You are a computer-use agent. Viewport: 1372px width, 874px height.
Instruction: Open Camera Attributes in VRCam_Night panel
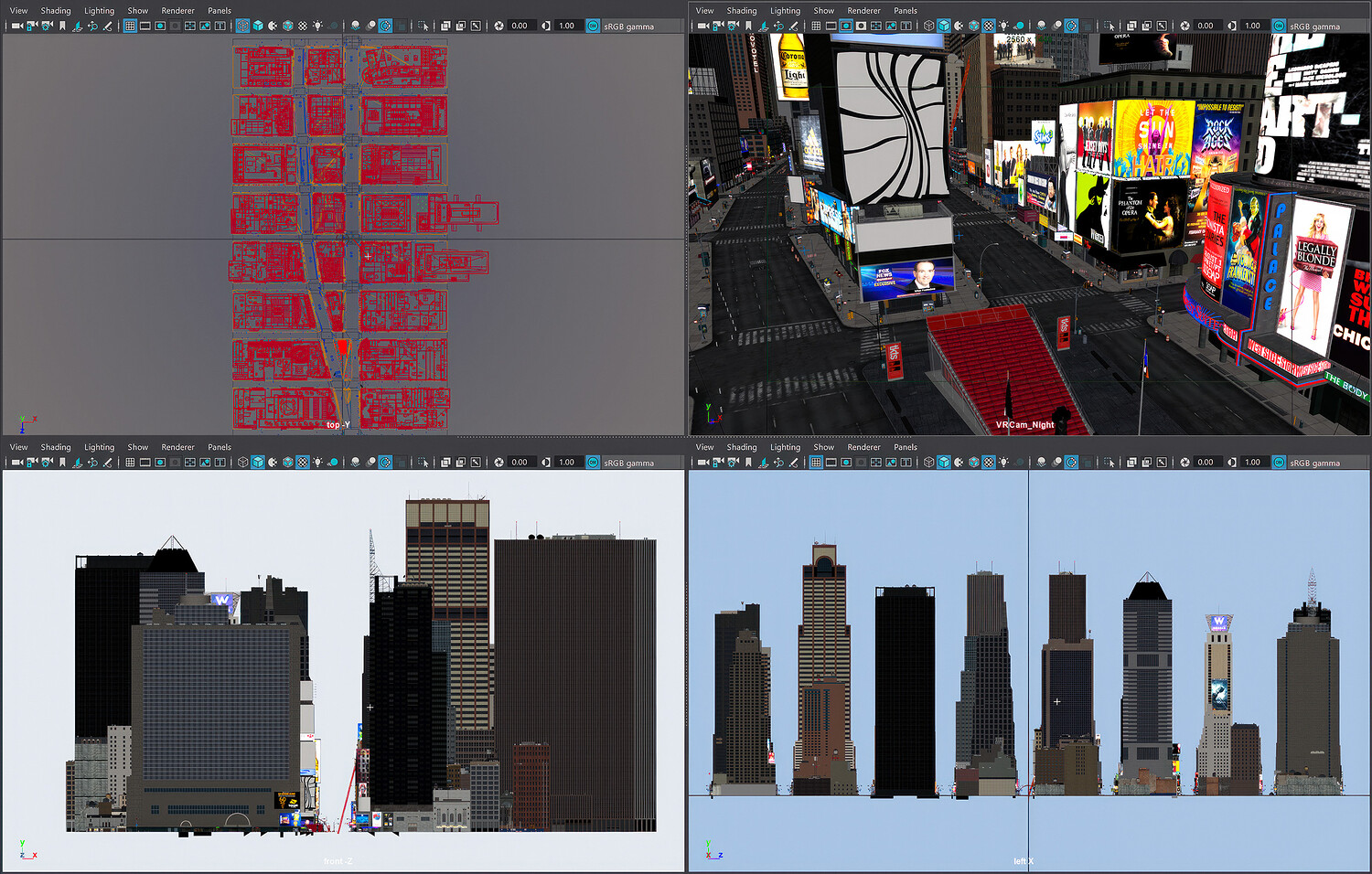coord(733,26)
